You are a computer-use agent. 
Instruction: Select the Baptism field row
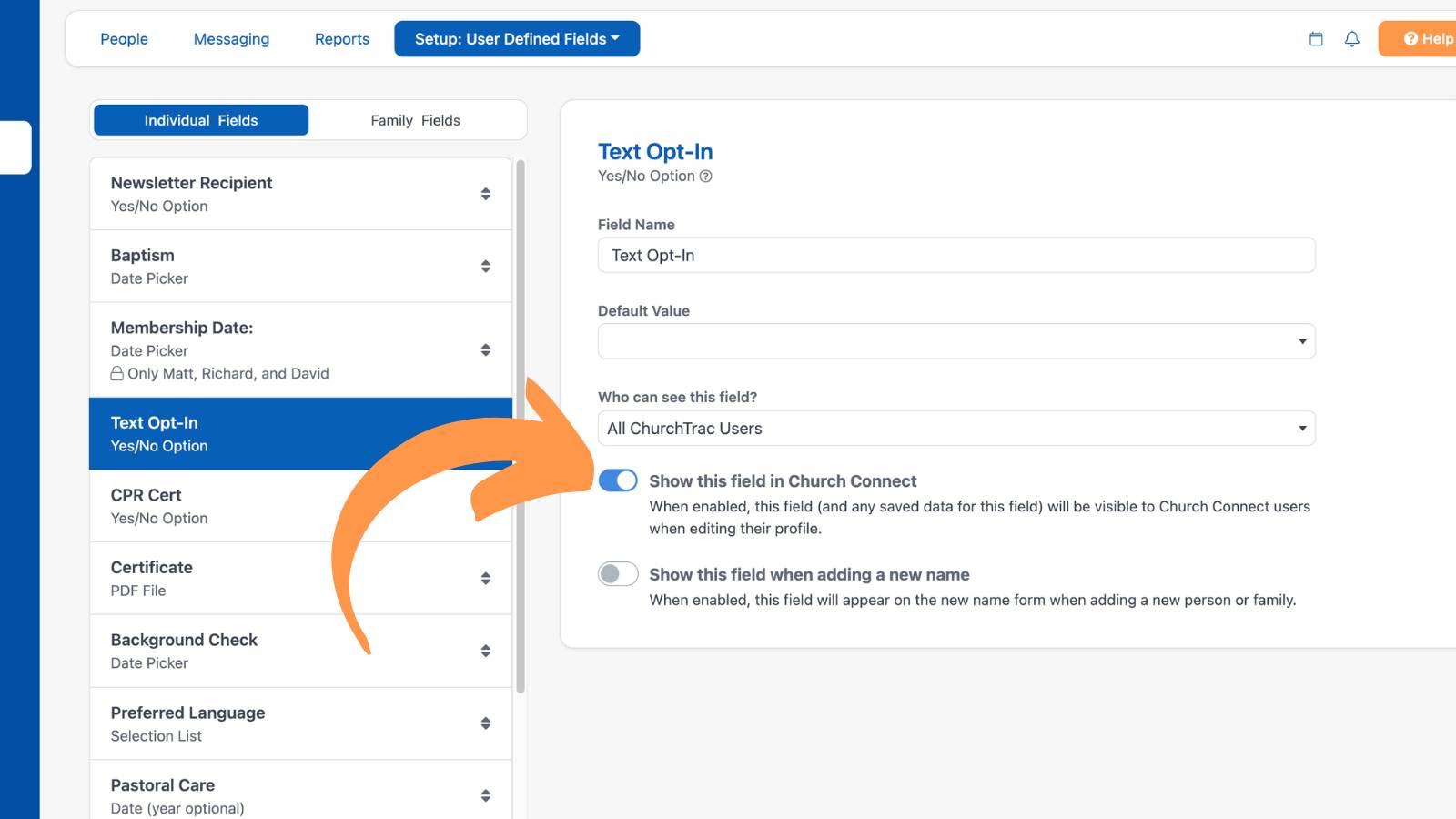(300, 267)
